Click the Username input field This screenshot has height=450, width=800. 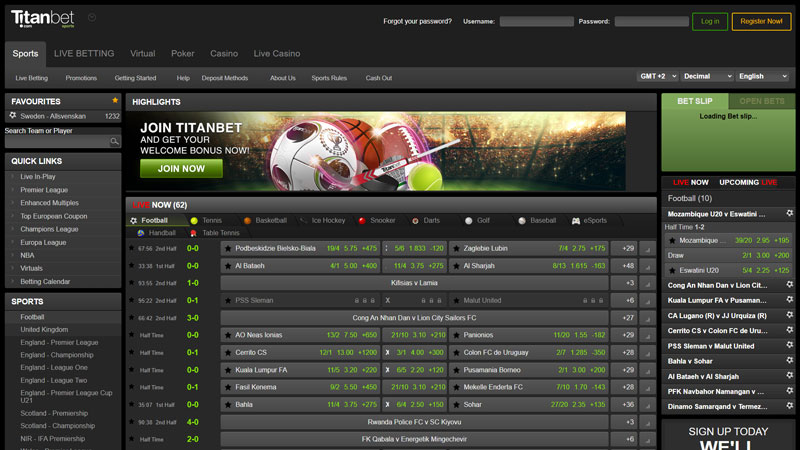click(536, 21)
